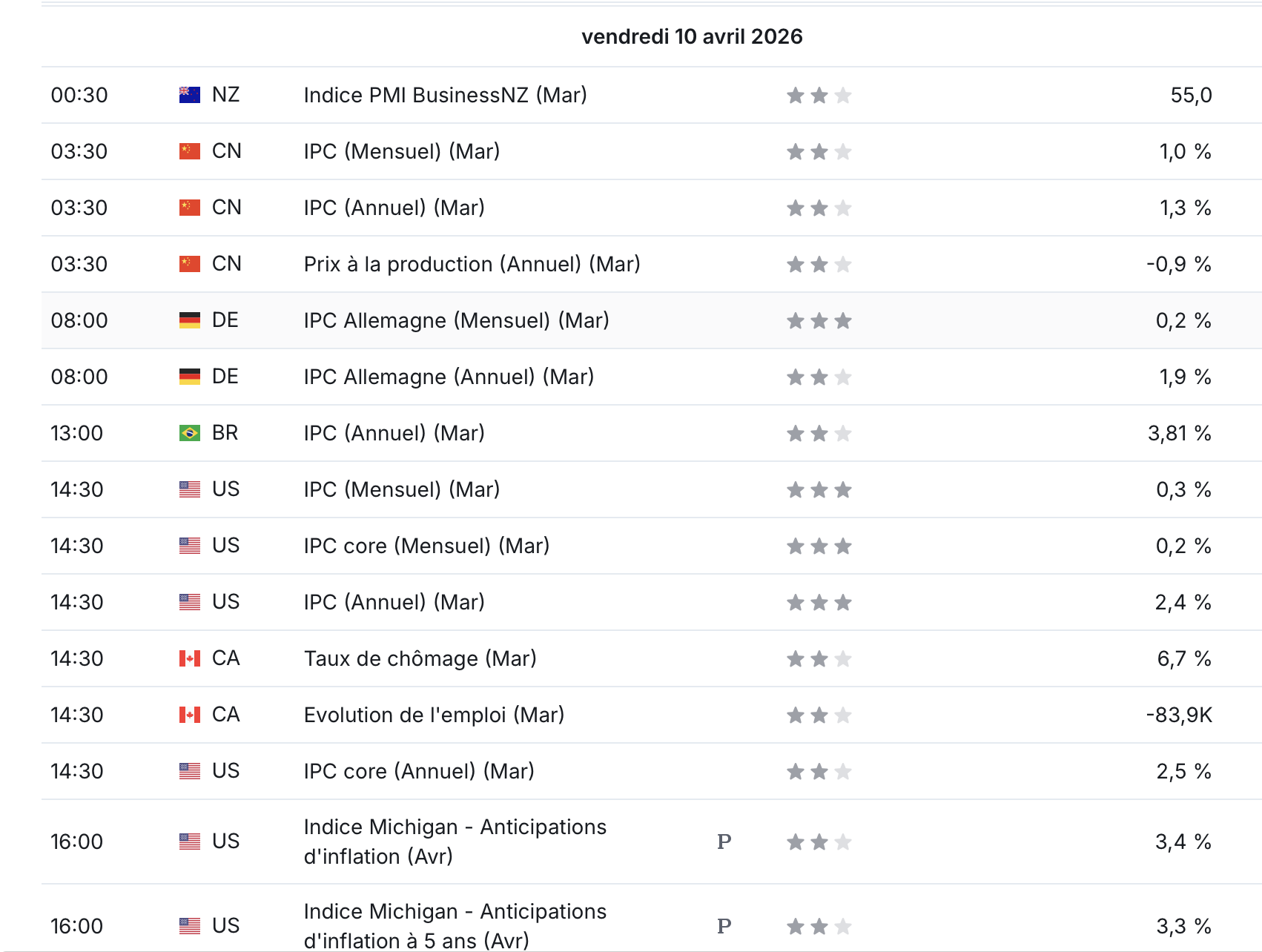The image size is (1262, 952).
Task: Click the 'vendredi 10 avril 2026' date header
Action: [x=692, y=36]
